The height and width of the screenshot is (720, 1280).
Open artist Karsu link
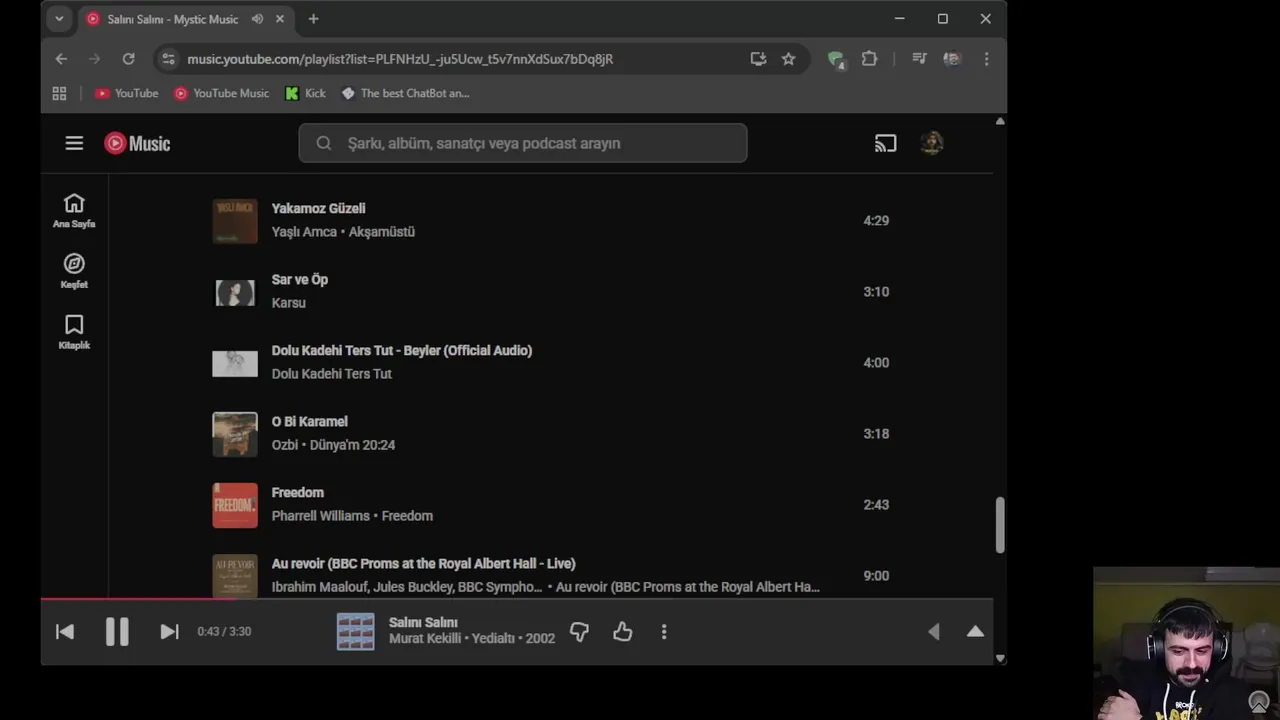(x=288, y=302)
